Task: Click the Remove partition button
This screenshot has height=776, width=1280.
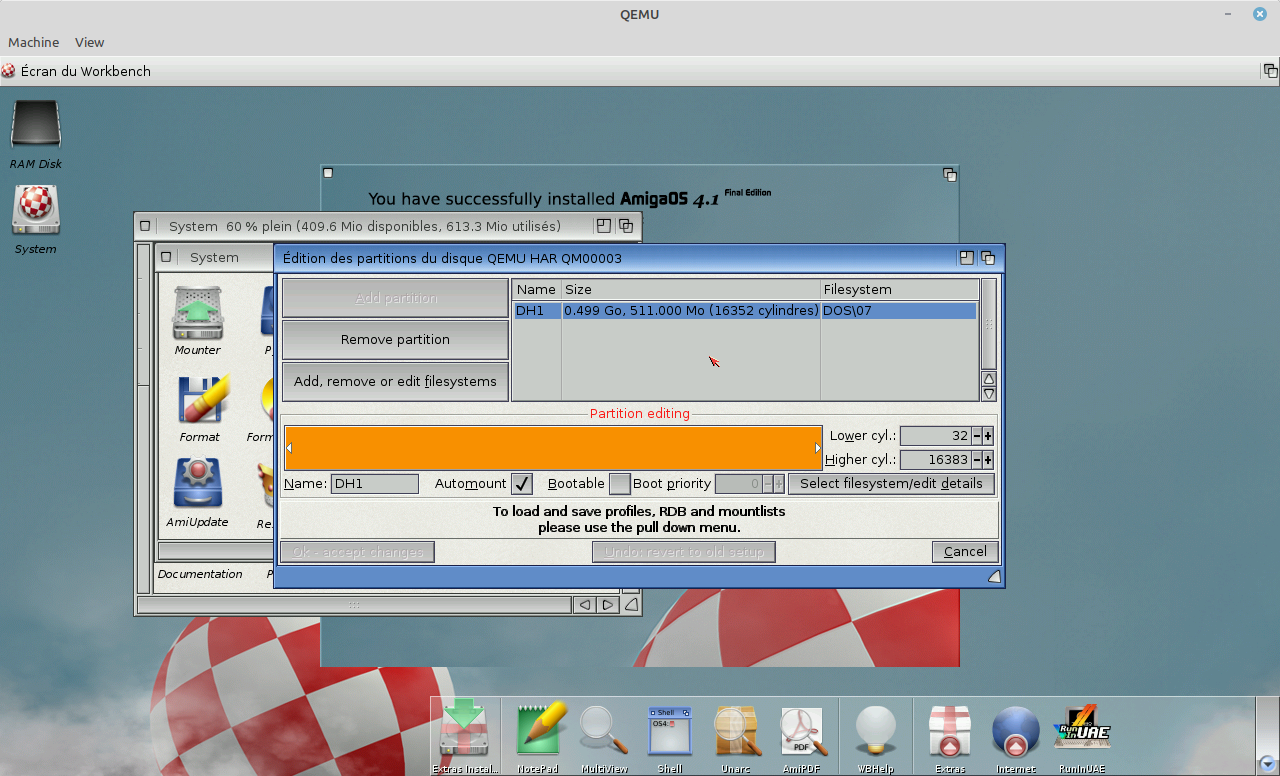Action: (x=395, y=340)
